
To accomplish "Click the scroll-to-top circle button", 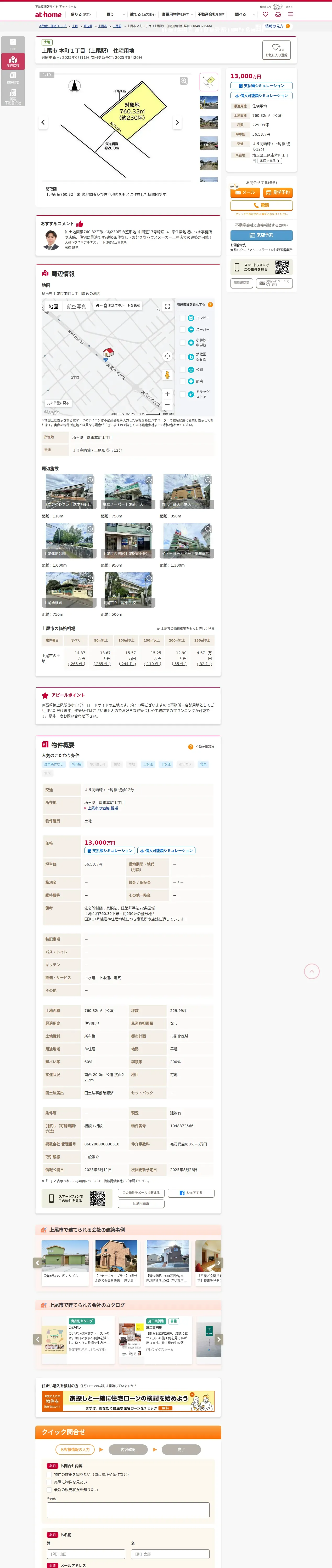I will point(311,971).
